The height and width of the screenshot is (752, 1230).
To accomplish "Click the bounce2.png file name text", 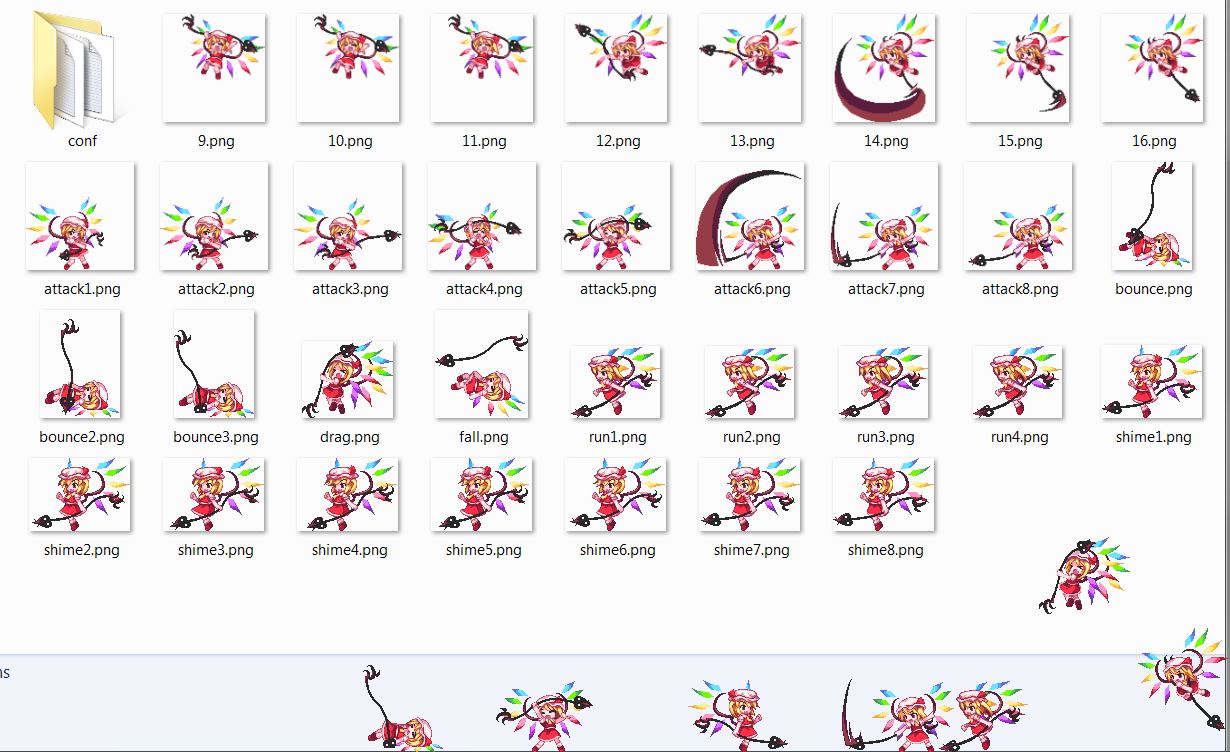I will (x=82, y=437).
